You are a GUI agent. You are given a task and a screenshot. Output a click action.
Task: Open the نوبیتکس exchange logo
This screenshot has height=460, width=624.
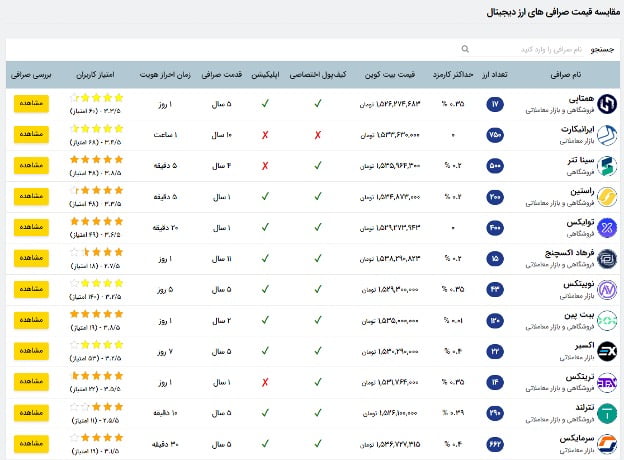point(607,290)
